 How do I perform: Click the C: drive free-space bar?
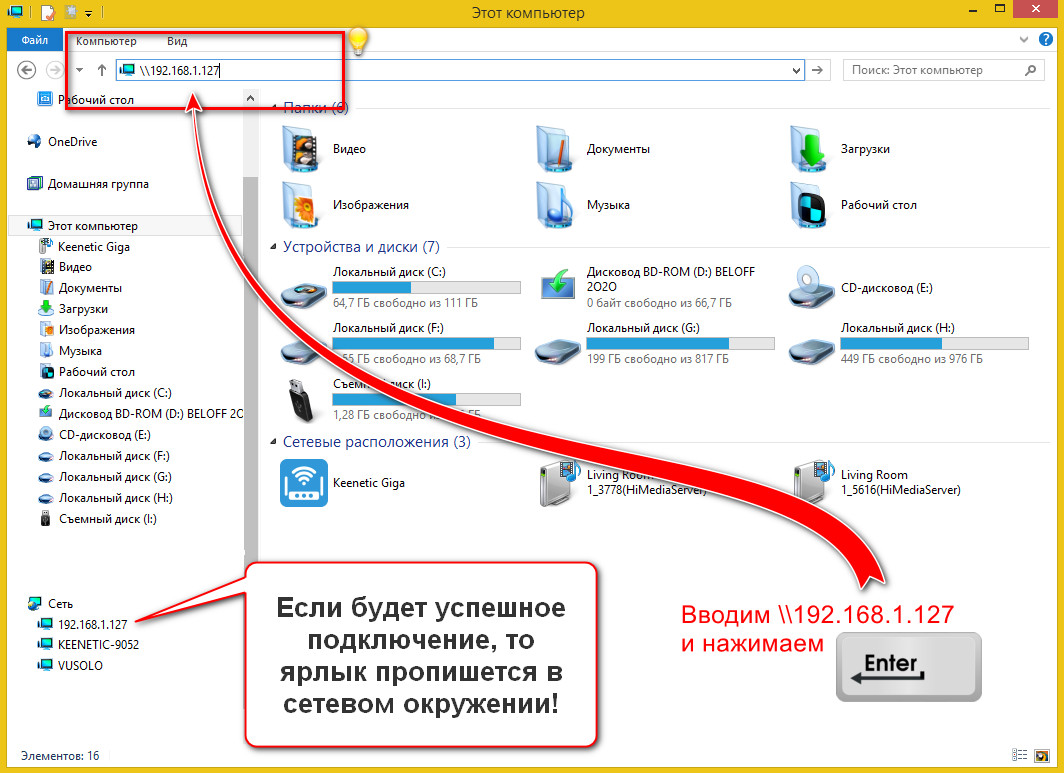[x=426, y=288]
